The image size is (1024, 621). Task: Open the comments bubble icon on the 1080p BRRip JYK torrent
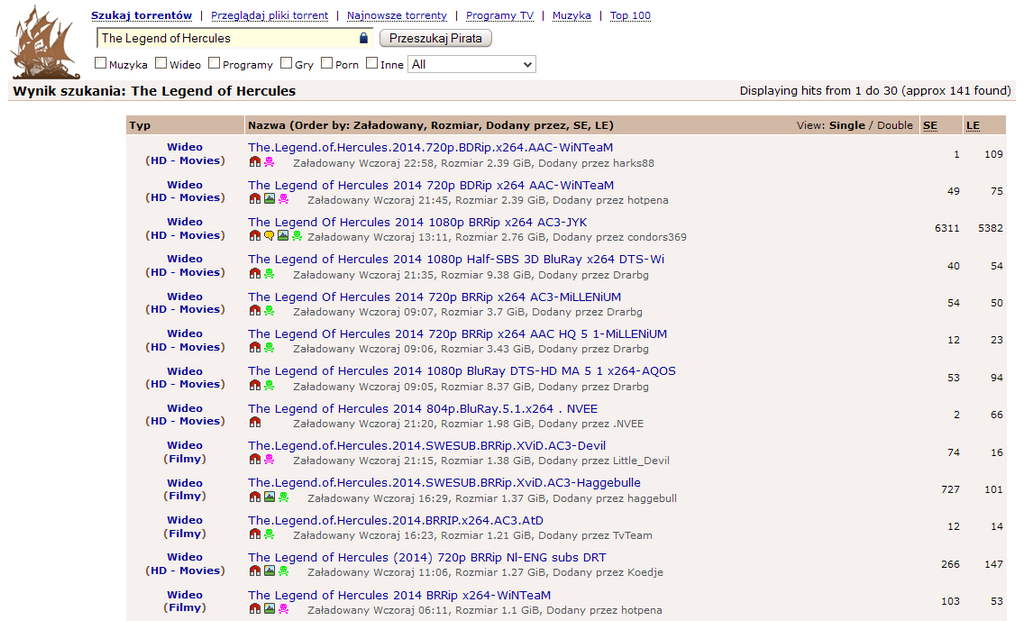267,235
